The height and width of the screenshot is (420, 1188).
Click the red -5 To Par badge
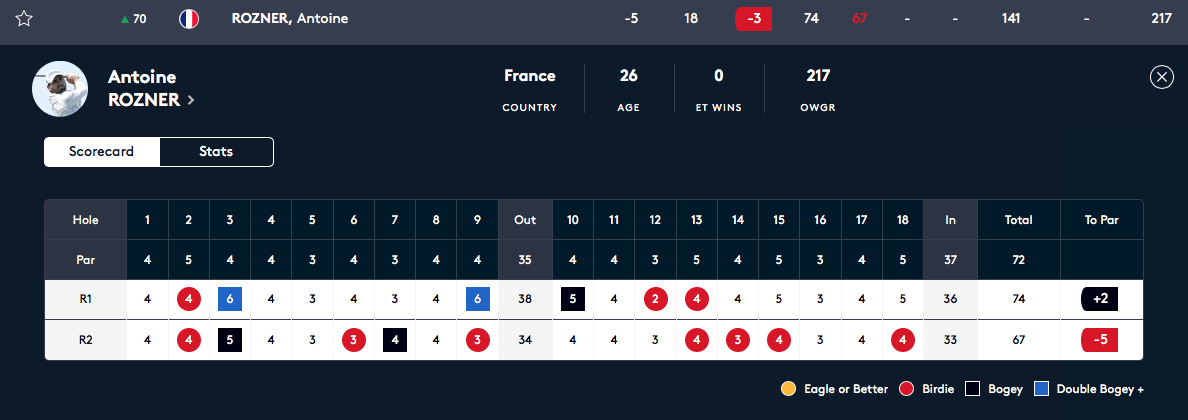[1099, 340]
